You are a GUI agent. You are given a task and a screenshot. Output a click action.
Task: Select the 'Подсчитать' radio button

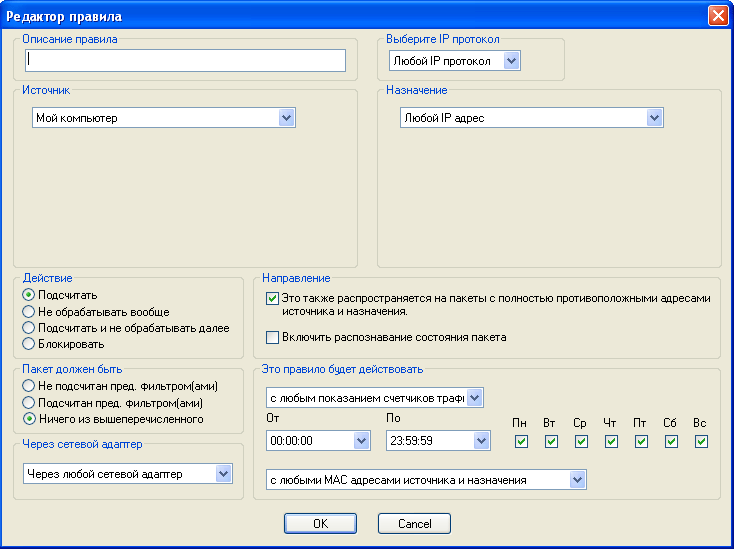(x=29, y=295)
